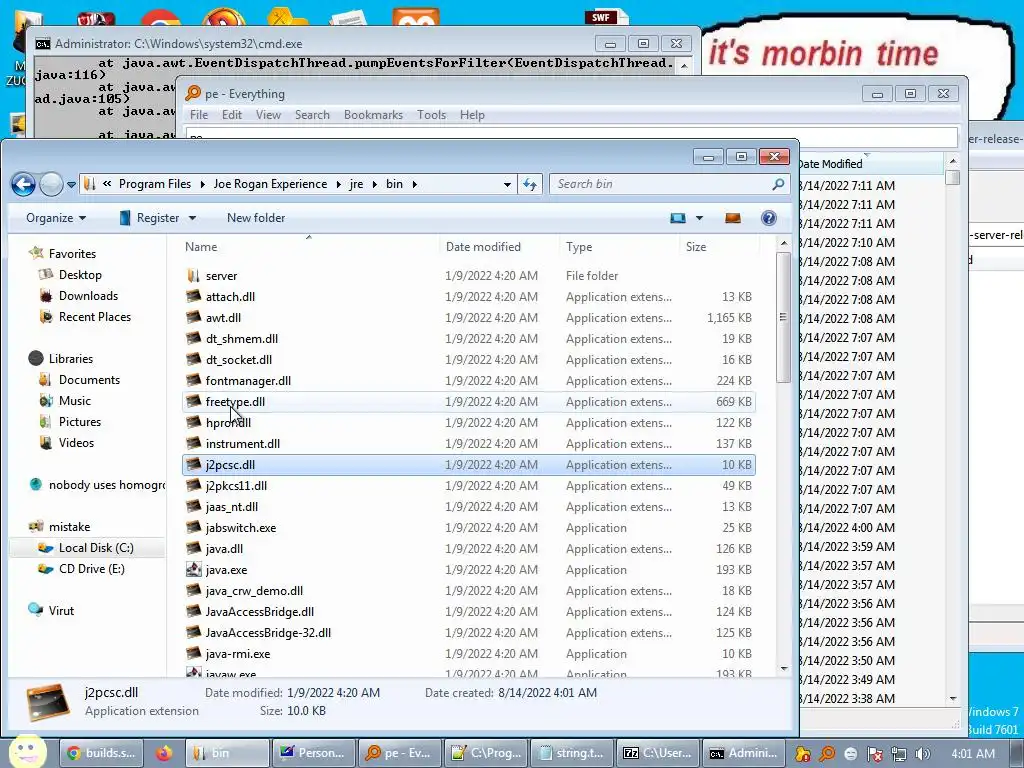Select dt_socket.dll file
The image size is (1024, 768).
pyautogui.click(x=238, y=360)
